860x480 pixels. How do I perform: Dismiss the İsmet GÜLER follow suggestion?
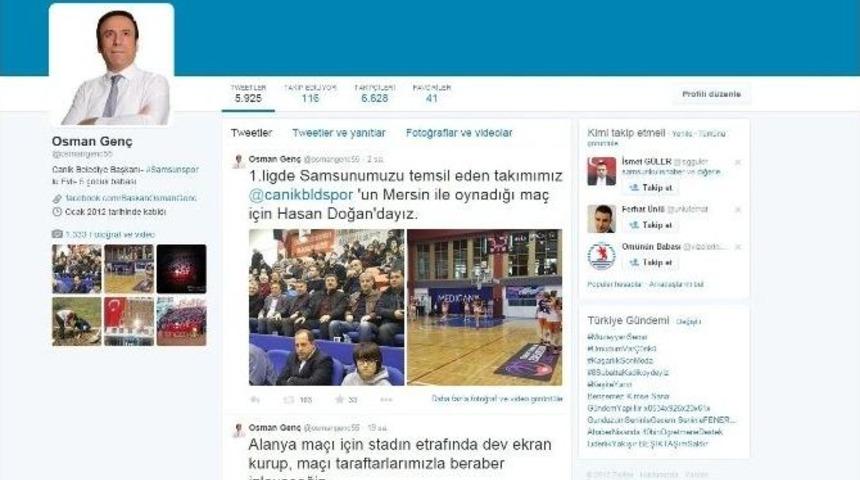click(x=738, y=162)
